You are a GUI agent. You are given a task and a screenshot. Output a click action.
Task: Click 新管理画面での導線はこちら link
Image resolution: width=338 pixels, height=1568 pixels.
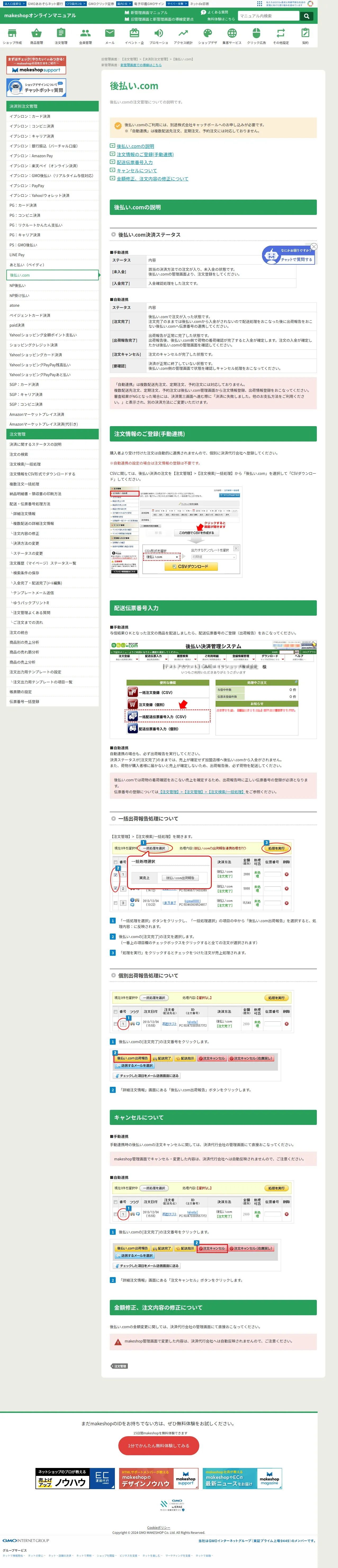click(x=141, y=65)
